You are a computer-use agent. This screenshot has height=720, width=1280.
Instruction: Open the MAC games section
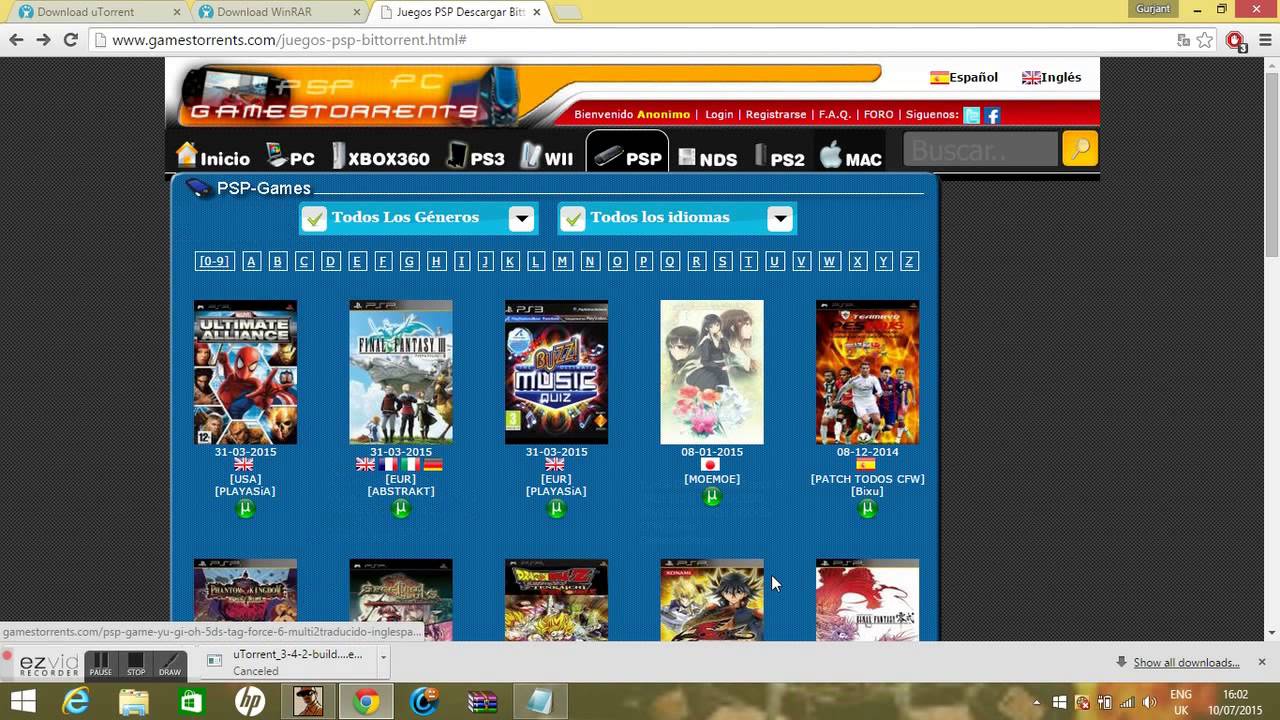point(851,156)
